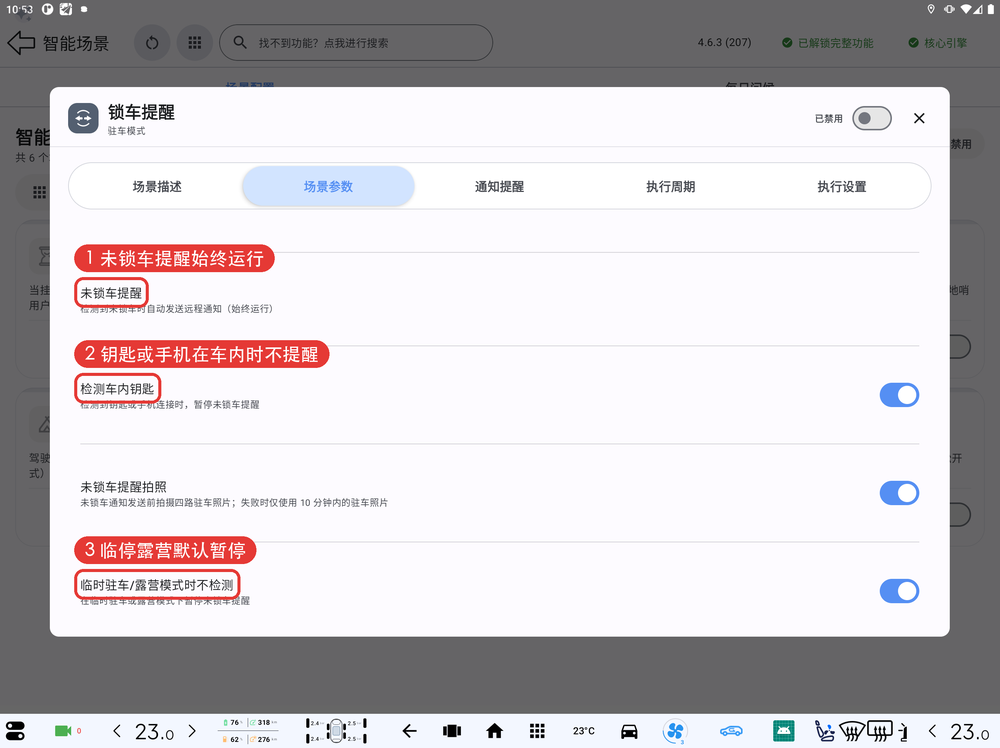The image size is (1000, 748).
Task: Click the 未锁车提醒拍照 setting label
Action: click(x=123, y=487)
